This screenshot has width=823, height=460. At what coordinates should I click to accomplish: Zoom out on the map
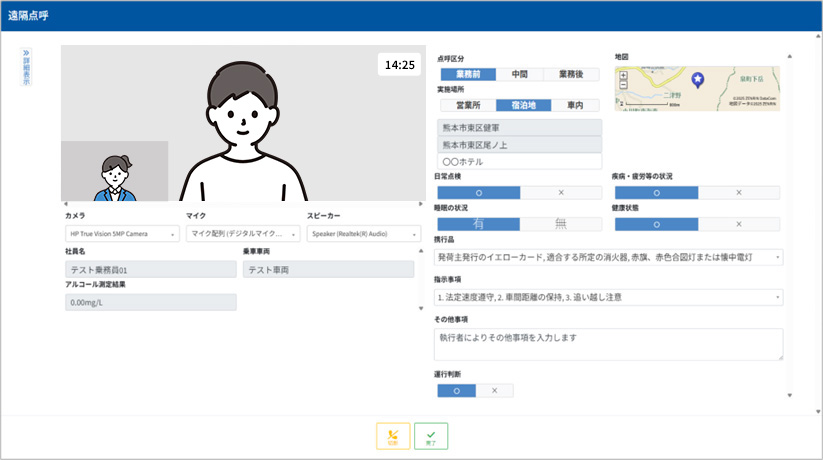(623, 85)
